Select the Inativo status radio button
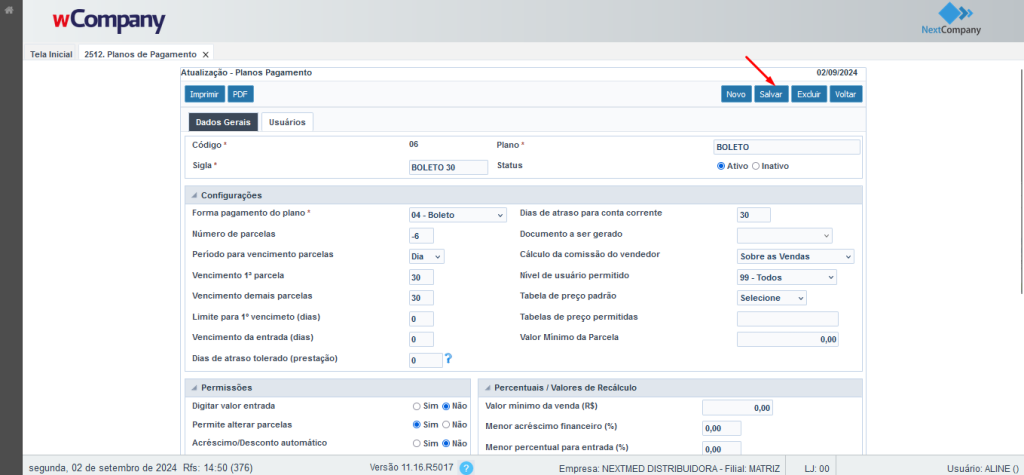The width and height of the screenshot is (1024, 475). 756,166
